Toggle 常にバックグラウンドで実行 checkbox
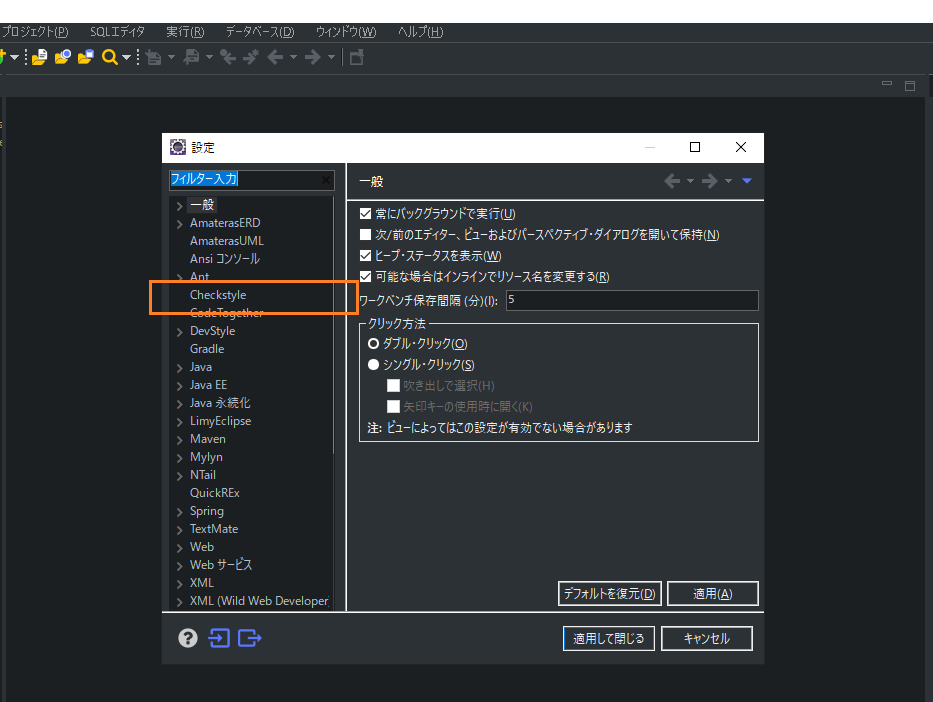Viewport: 933px width, 702px height. click(x=365, y=214)
